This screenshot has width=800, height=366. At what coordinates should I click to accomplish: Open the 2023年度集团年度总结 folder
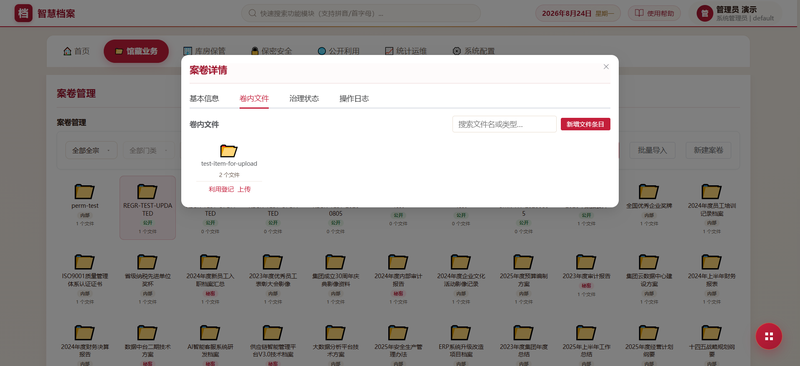[523, 332]
